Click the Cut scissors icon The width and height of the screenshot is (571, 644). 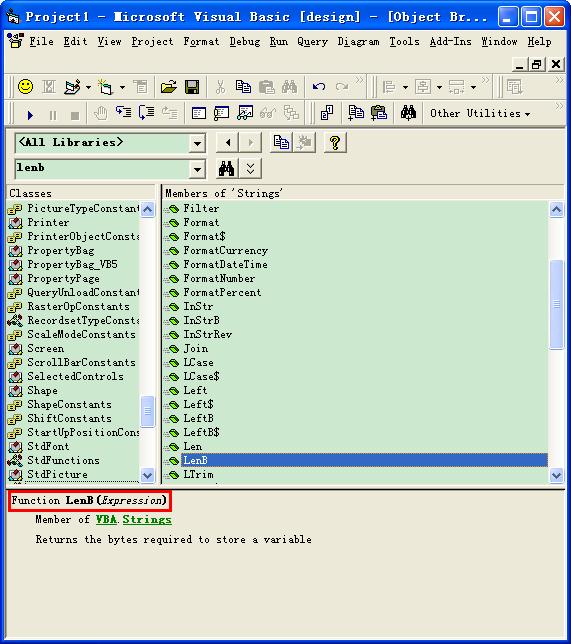click(220, 87)
